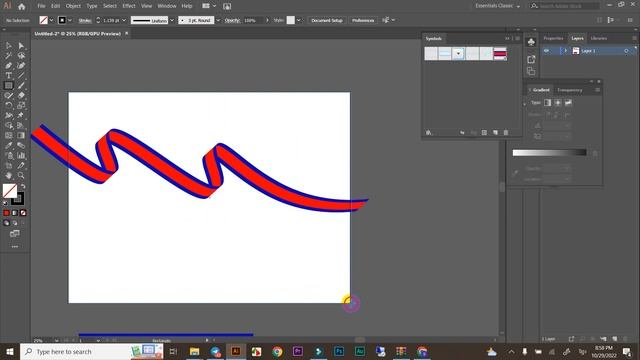The width and height of the screenshot is (640, 360).
Task: Choose Linear gradient type
Action: pyautogui.click(x=547, y=103)
